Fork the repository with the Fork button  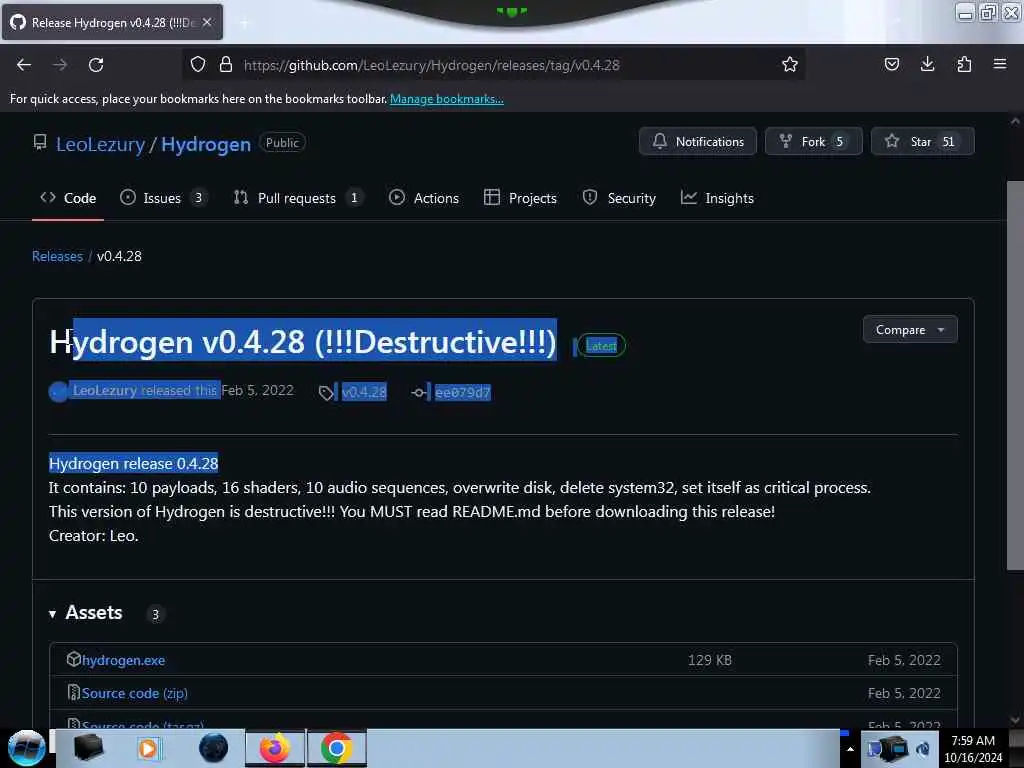814,141
